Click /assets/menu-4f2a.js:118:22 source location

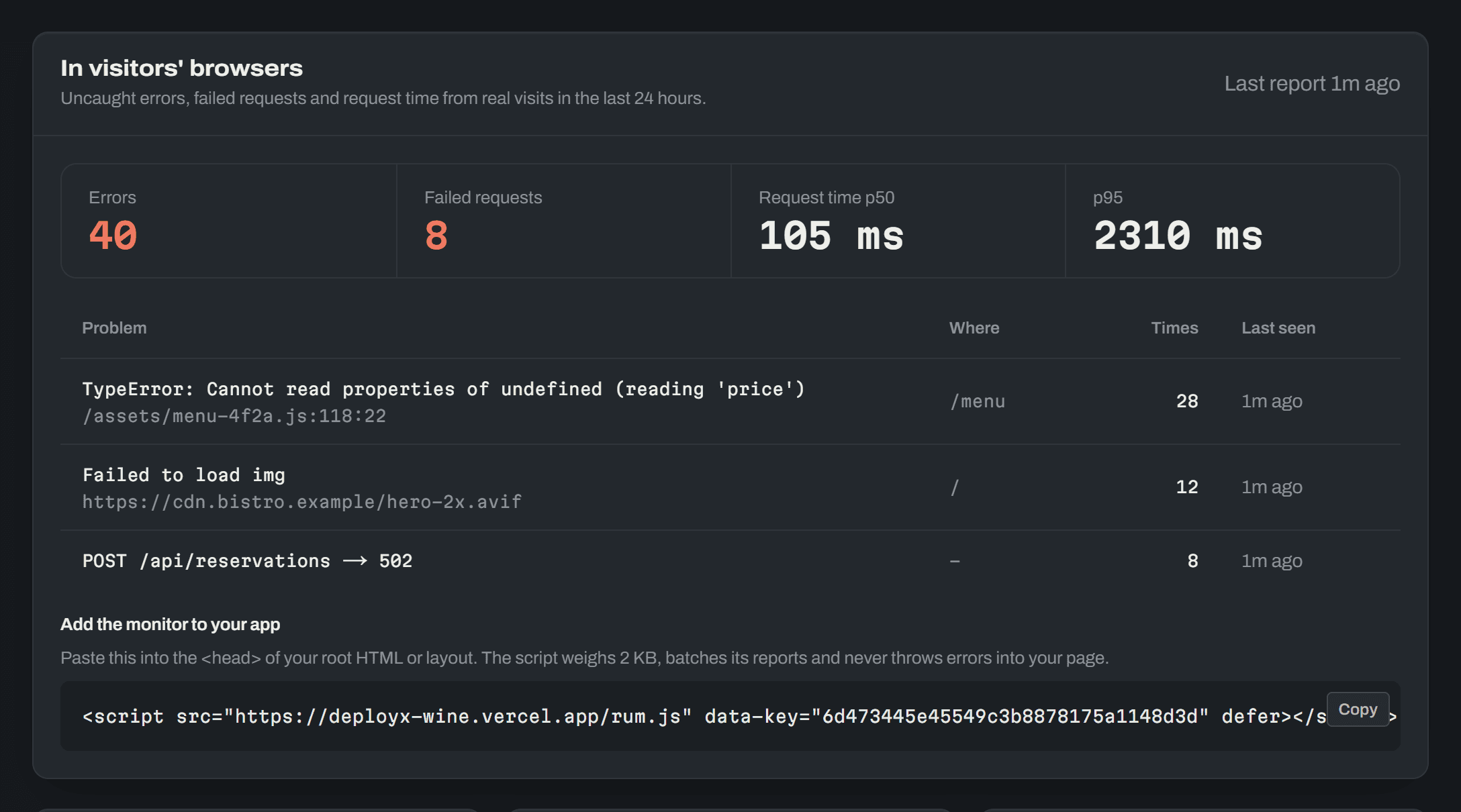(x=234, y=416)
